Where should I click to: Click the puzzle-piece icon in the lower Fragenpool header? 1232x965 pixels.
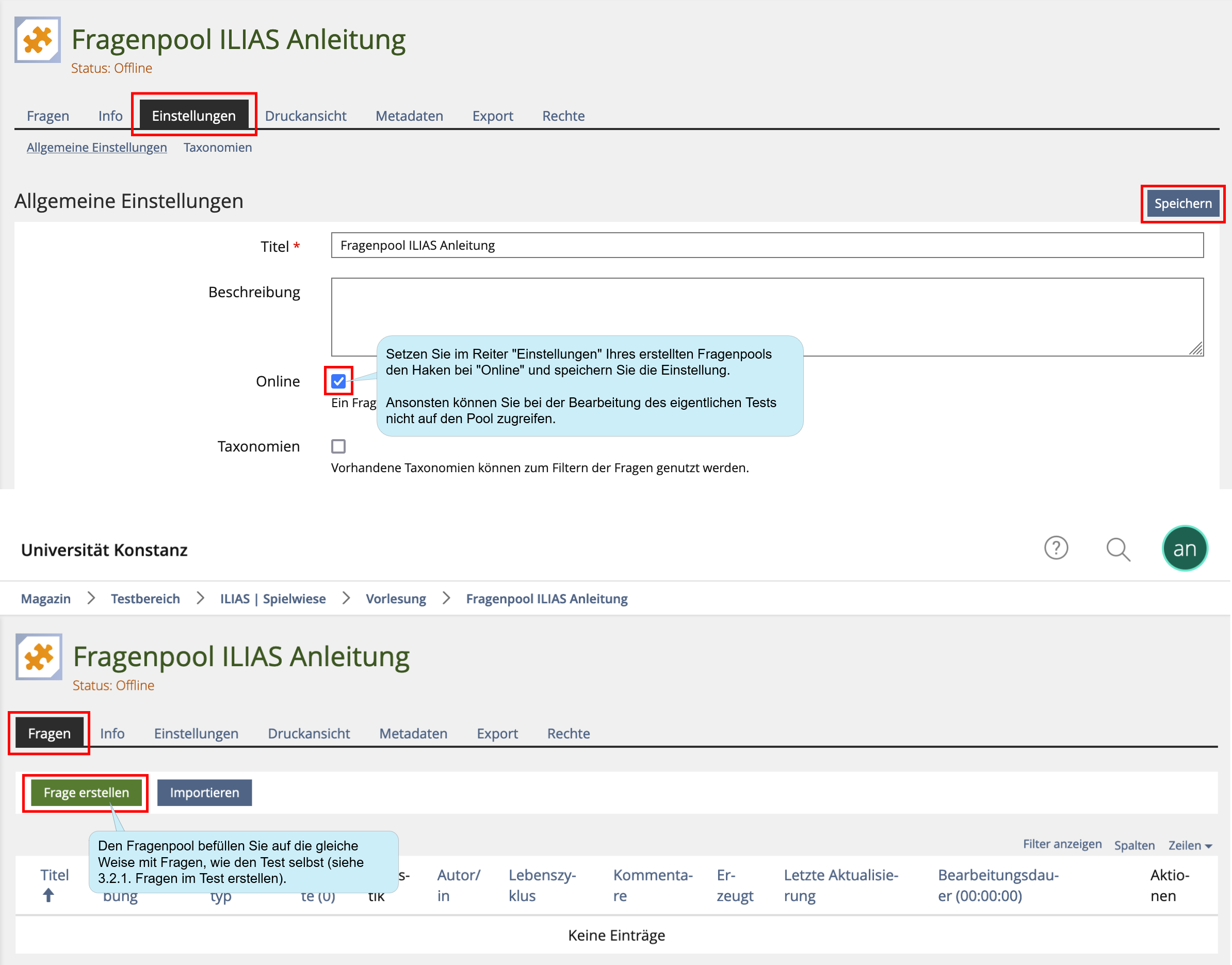(38, 656)
